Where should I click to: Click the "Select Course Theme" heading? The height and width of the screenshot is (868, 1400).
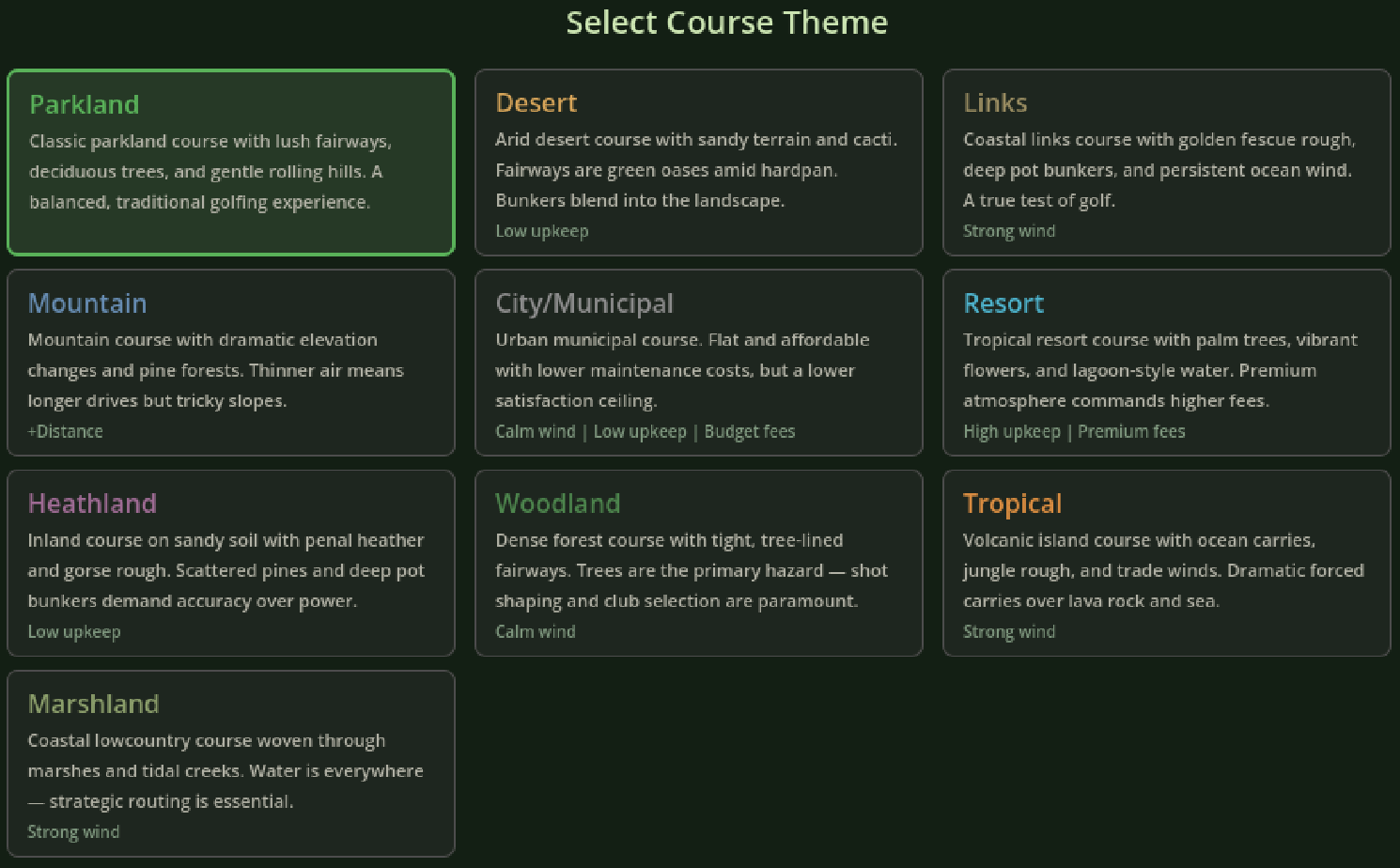(x=726, y=23)
